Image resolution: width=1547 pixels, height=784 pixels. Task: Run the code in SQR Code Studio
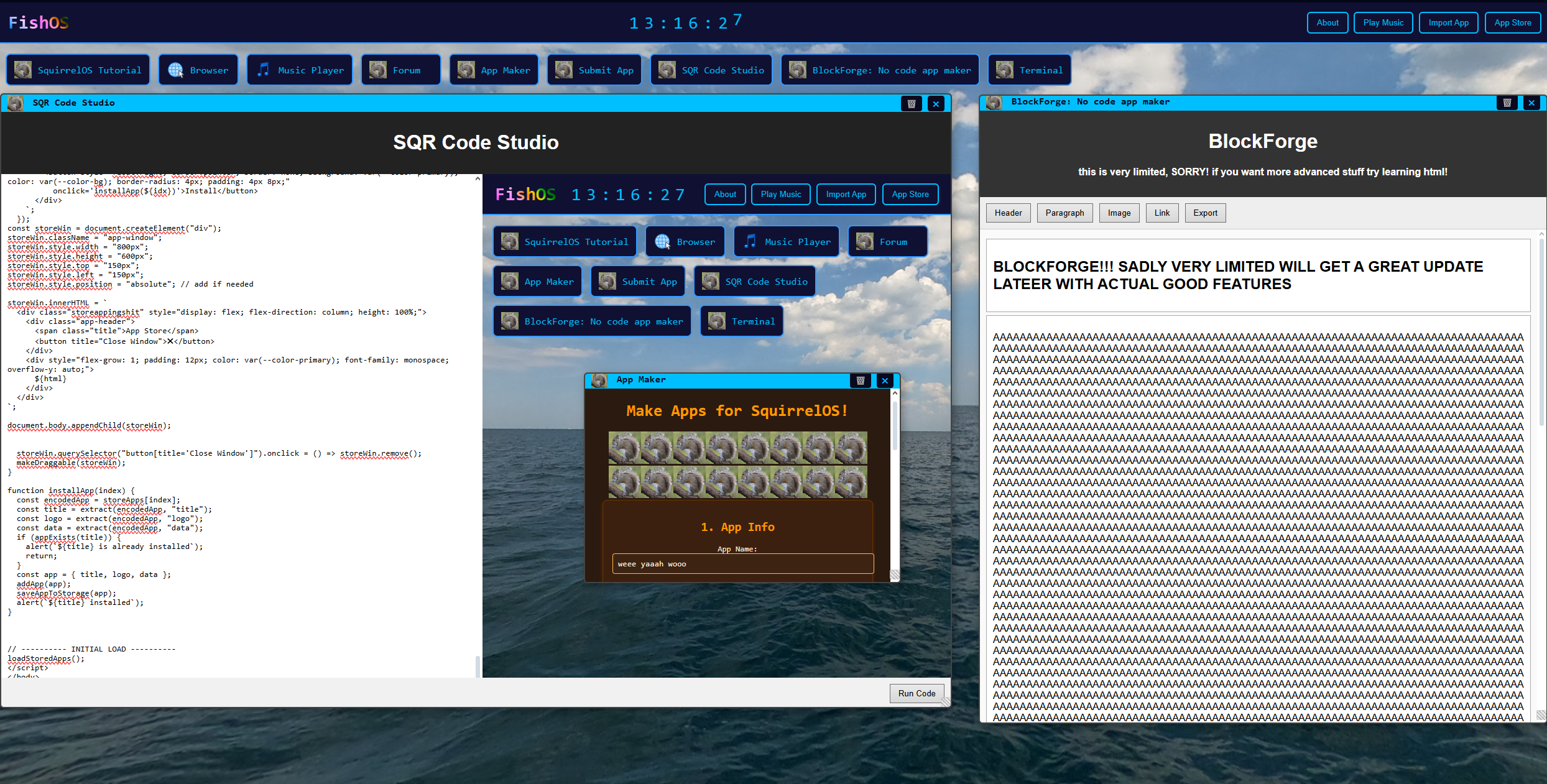point(917,693)
